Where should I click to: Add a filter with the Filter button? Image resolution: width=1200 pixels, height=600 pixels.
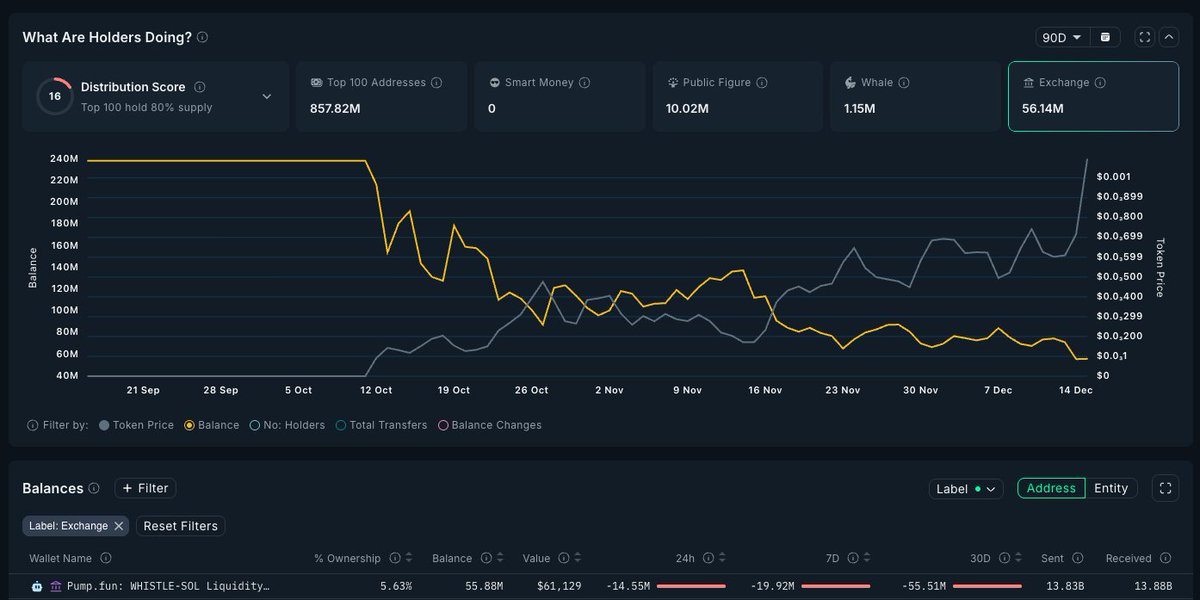tap(145, 488)
